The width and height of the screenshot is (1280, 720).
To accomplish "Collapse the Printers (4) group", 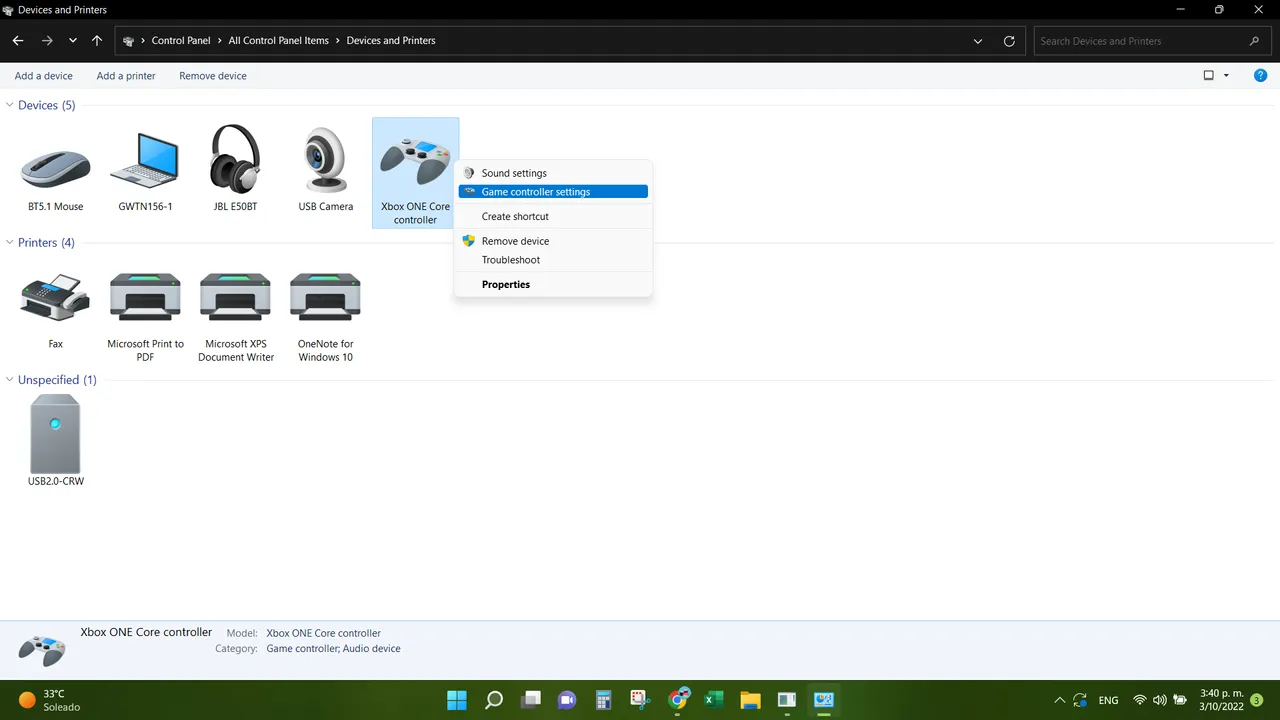I will coord(10,243).
